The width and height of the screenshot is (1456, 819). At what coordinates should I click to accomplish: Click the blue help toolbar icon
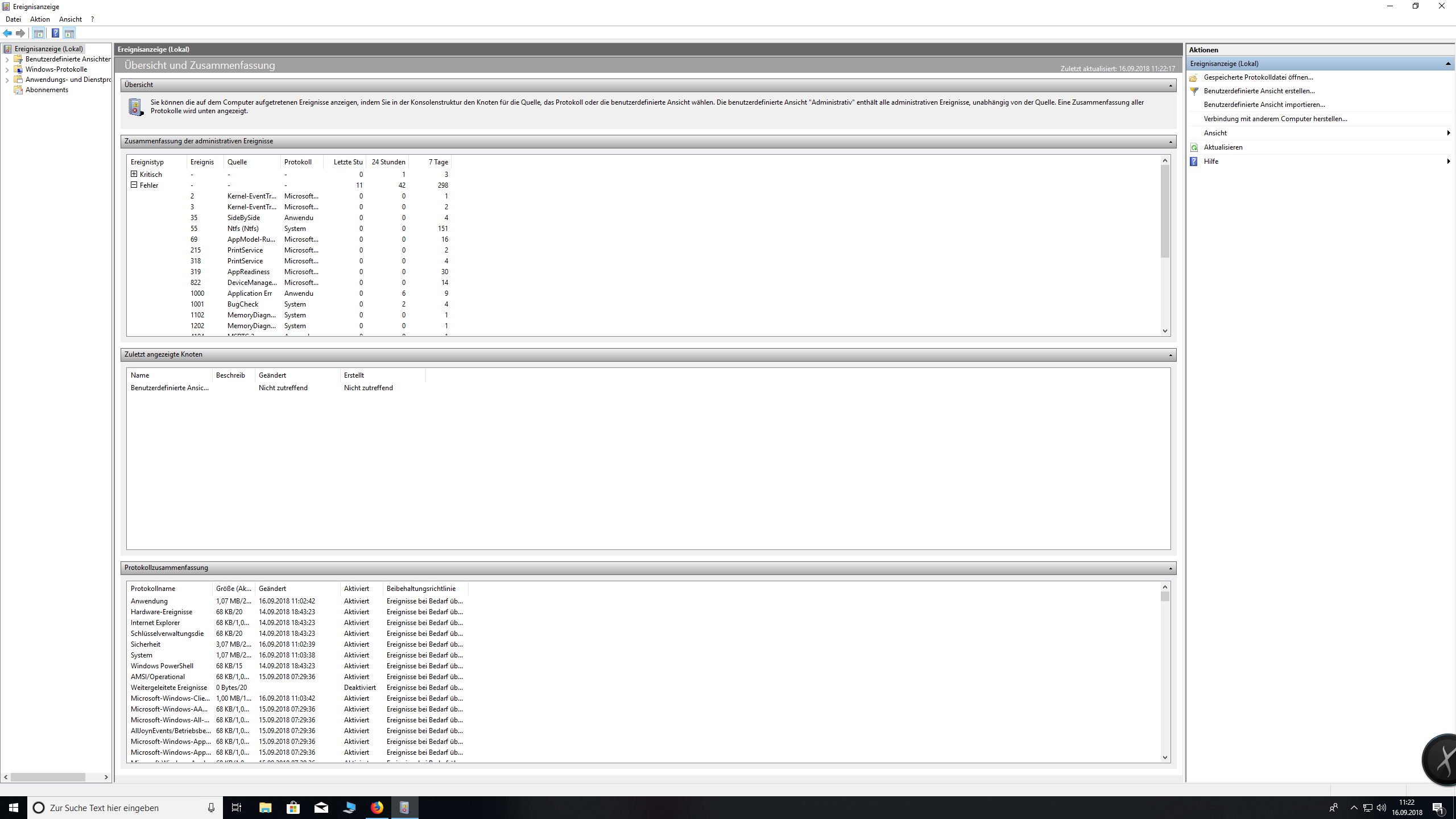coord(55,33)
